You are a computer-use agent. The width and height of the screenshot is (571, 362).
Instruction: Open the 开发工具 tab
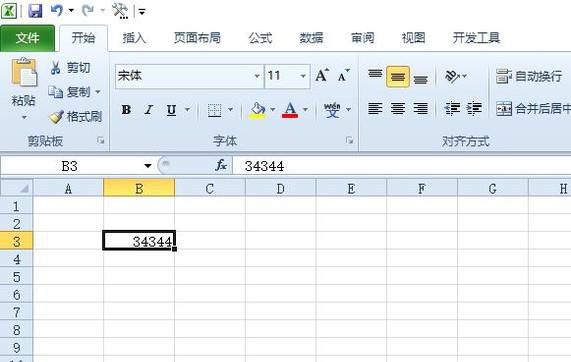[476, 38]
